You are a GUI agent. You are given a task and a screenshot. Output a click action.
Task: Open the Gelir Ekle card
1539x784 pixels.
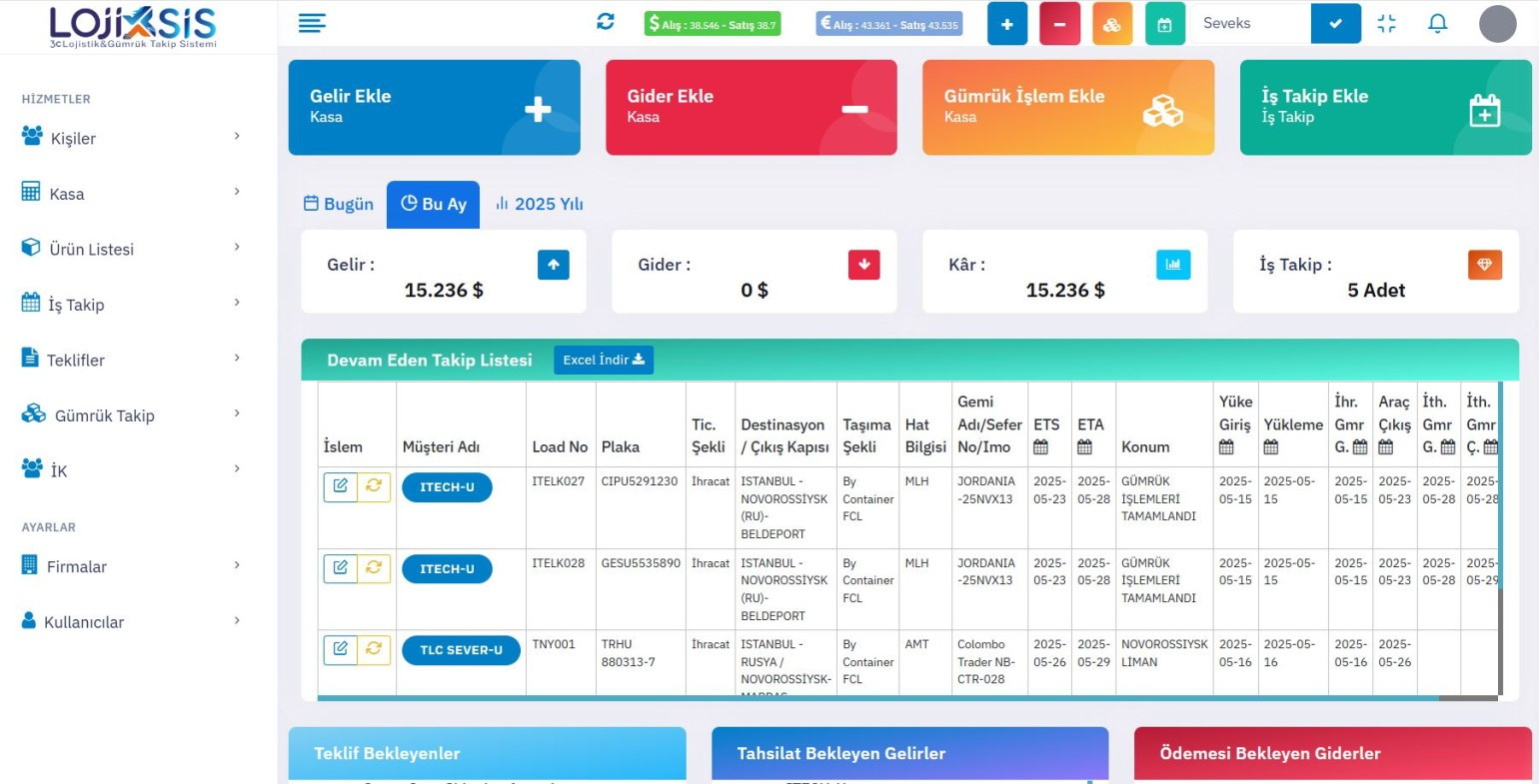point(434,107)
